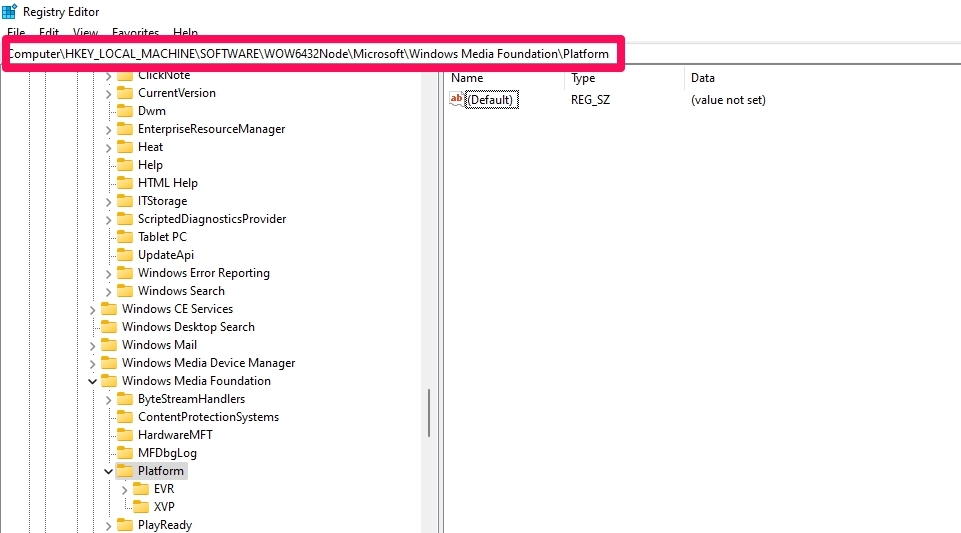Expand the PlayReady key
Image resolution: width=961 pixels, height=533 pixels.
point(109,525)
